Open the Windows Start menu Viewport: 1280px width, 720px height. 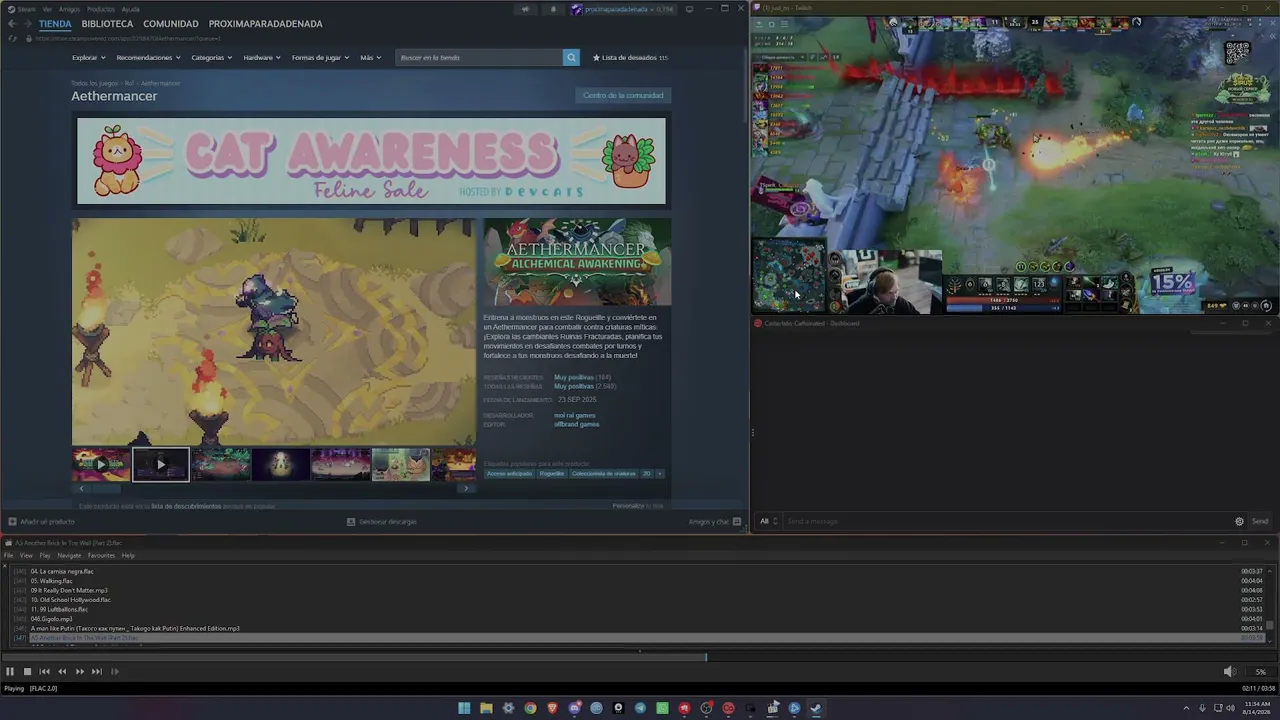click(x=464, y=708)
